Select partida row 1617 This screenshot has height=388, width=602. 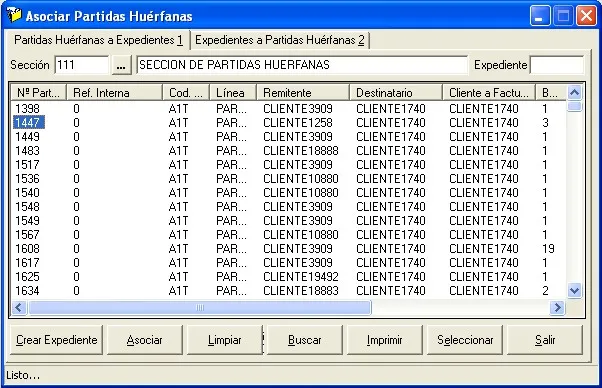pyautogui.click(x=288, y=263)
